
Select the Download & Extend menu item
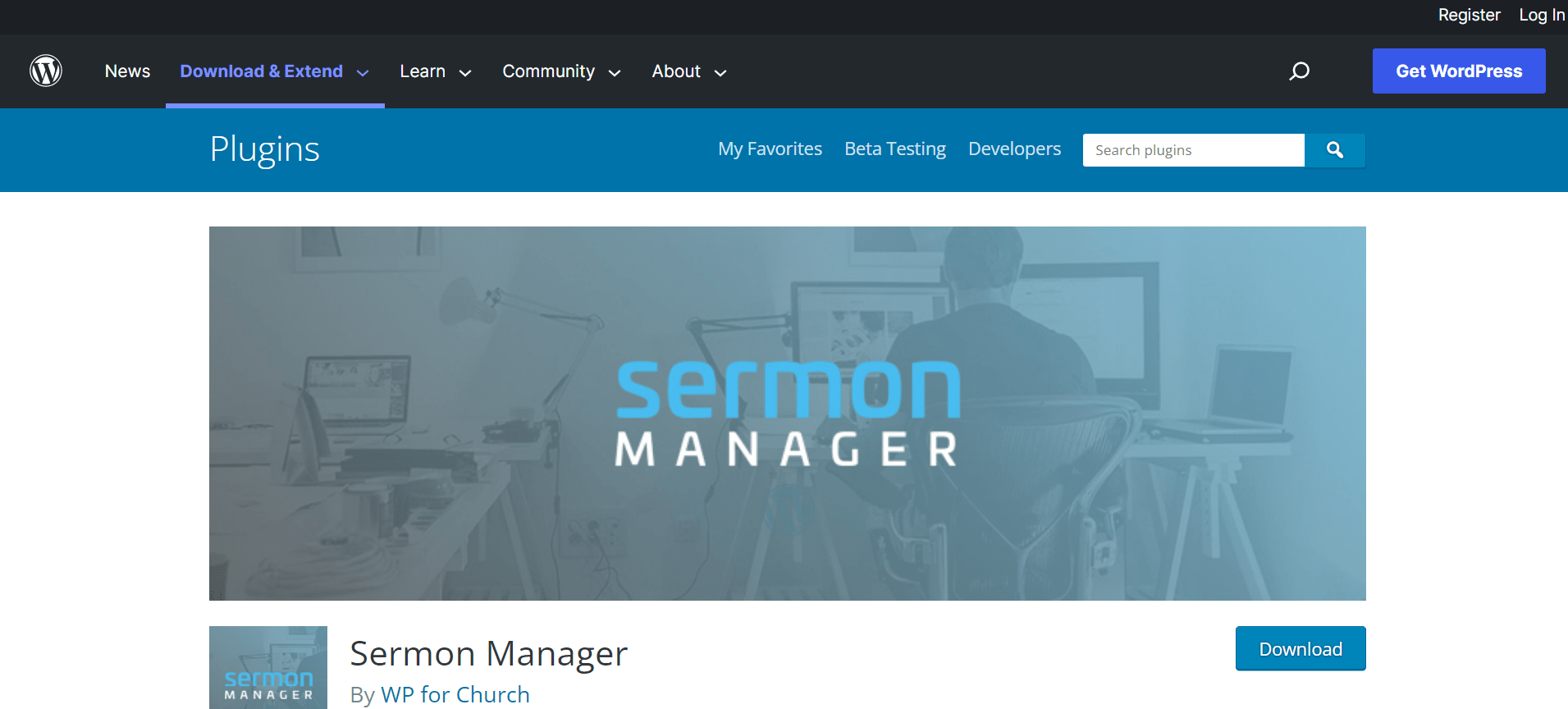261,71
